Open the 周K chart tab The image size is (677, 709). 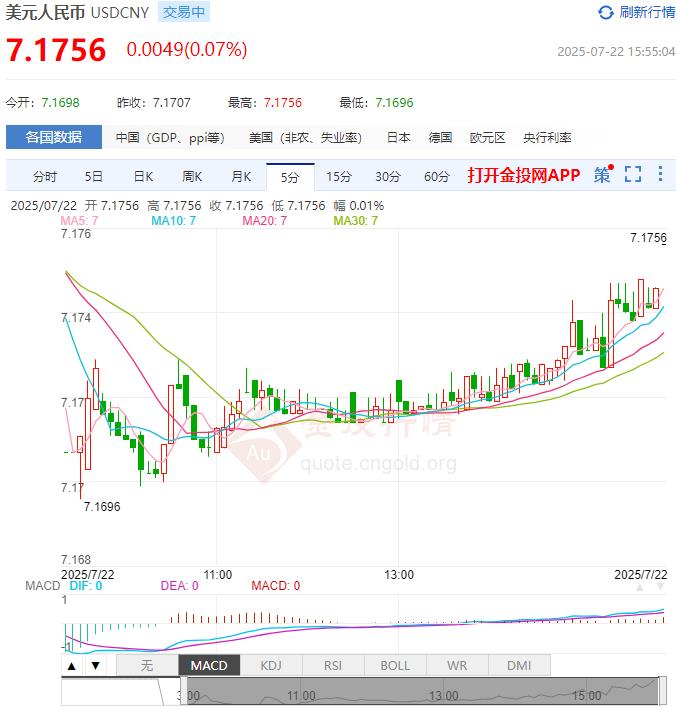tap(192, 176)
